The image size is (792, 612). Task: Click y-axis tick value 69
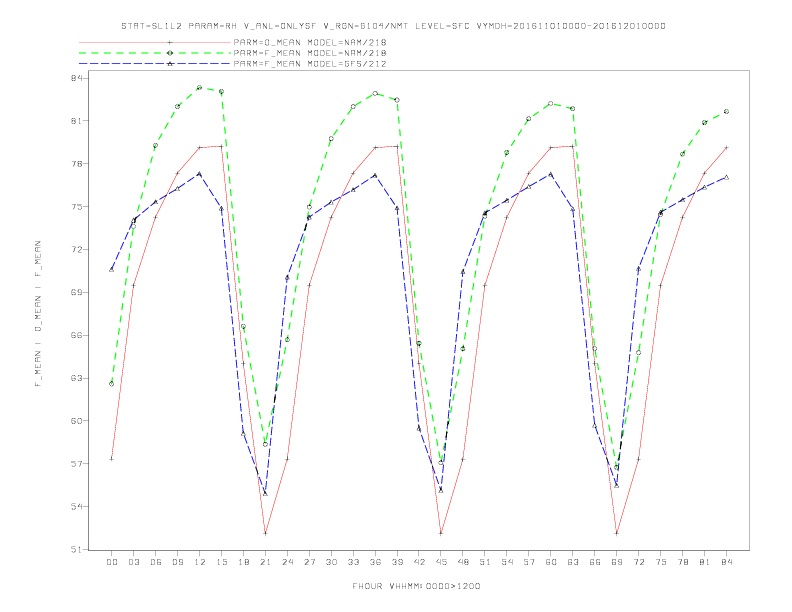77,292
